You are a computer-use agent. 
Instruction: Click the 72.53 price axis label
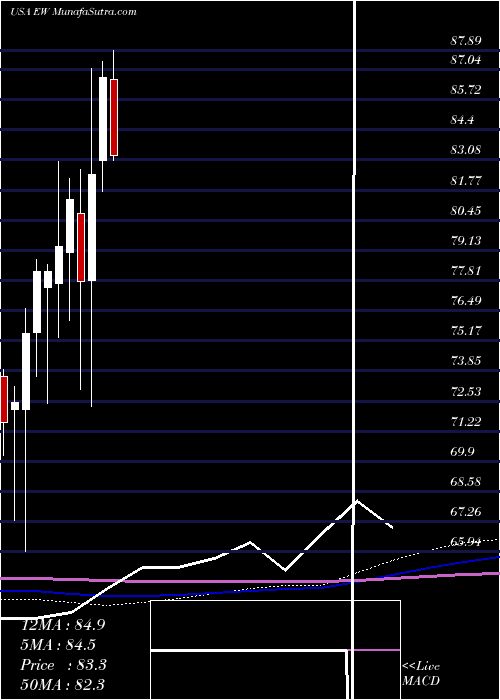click(466, 392)
